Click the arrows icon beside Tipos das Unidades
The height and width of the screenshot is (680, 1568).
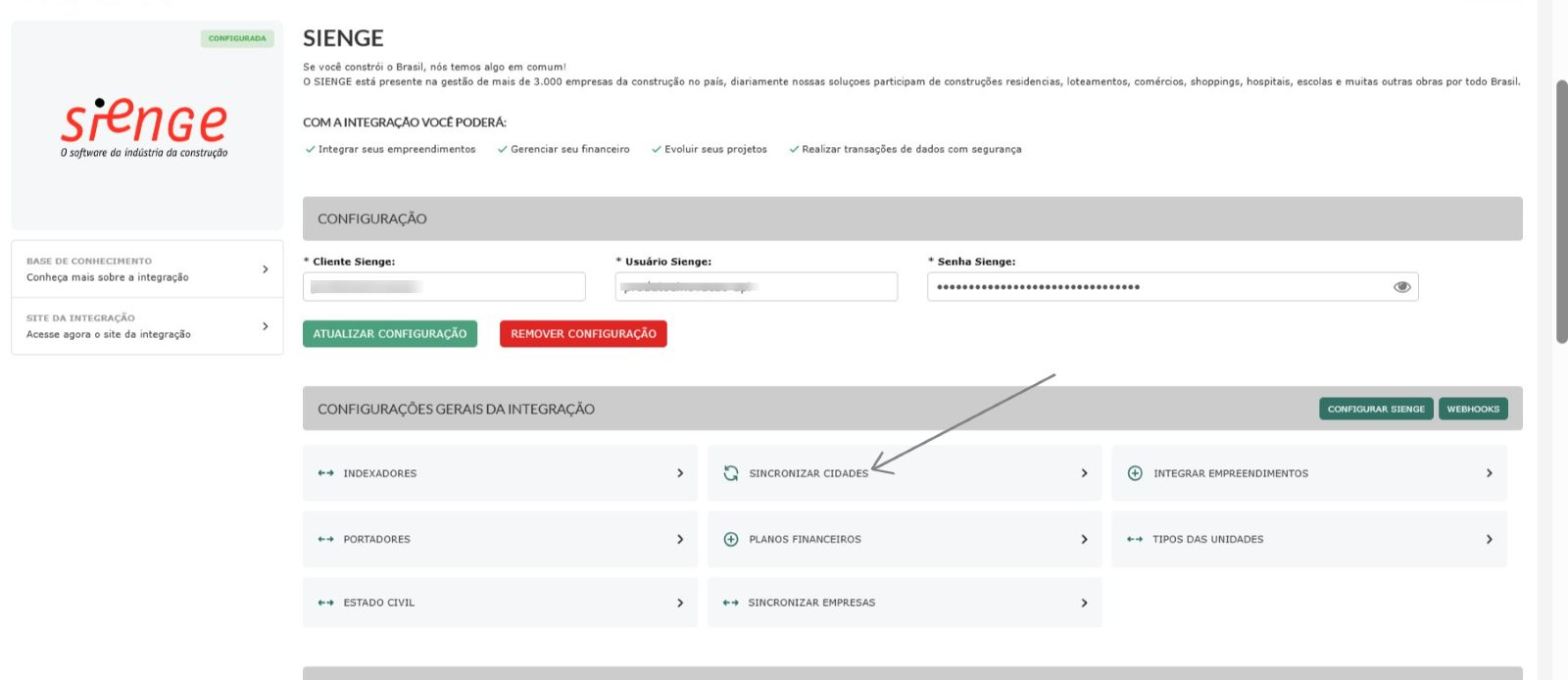[x=1135, y=539]
